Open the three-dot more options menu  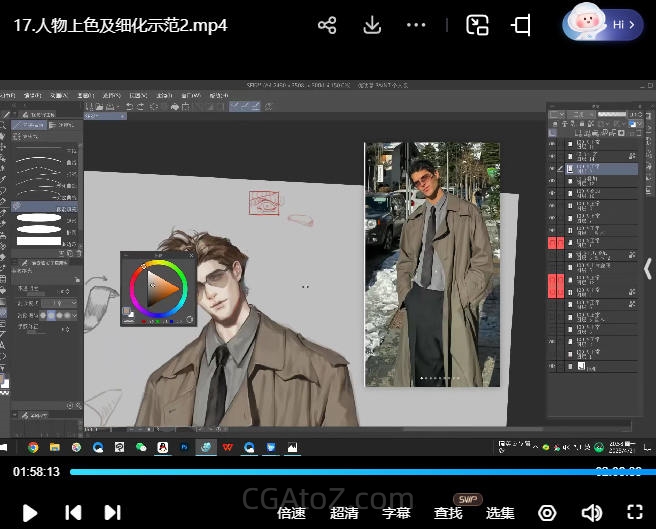[x=418, y=26]
